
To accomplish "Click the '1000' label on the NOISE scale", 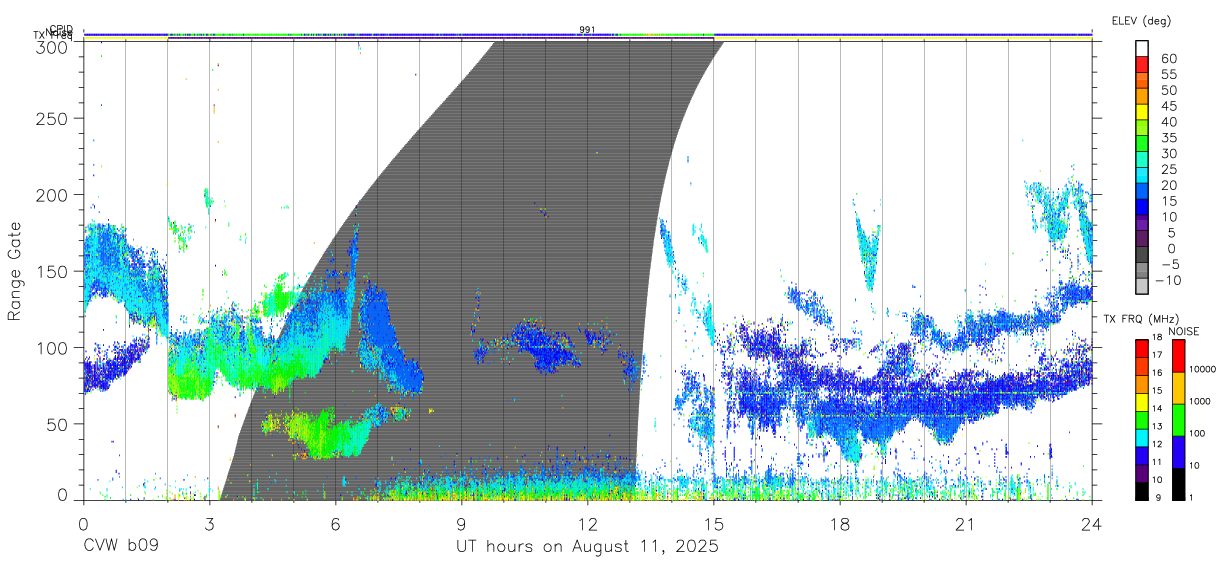I will click(x=1201, y=401).
